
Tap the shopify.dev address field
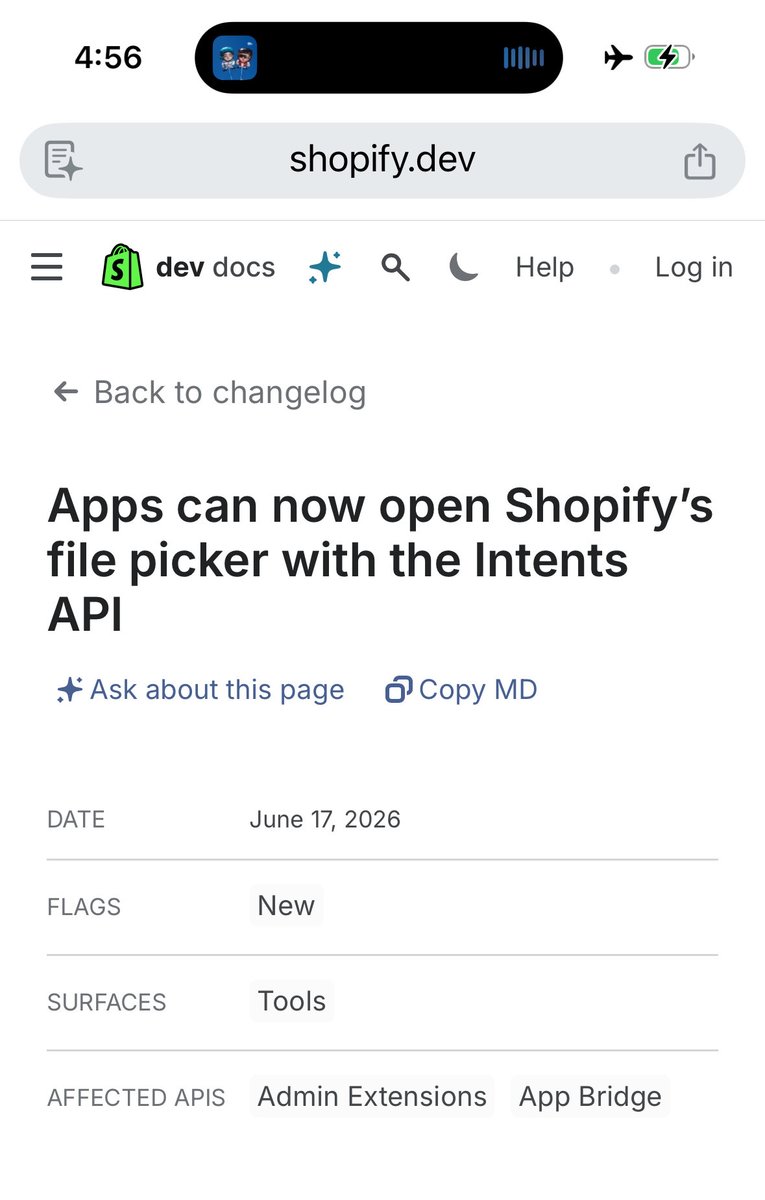[382, 160]
